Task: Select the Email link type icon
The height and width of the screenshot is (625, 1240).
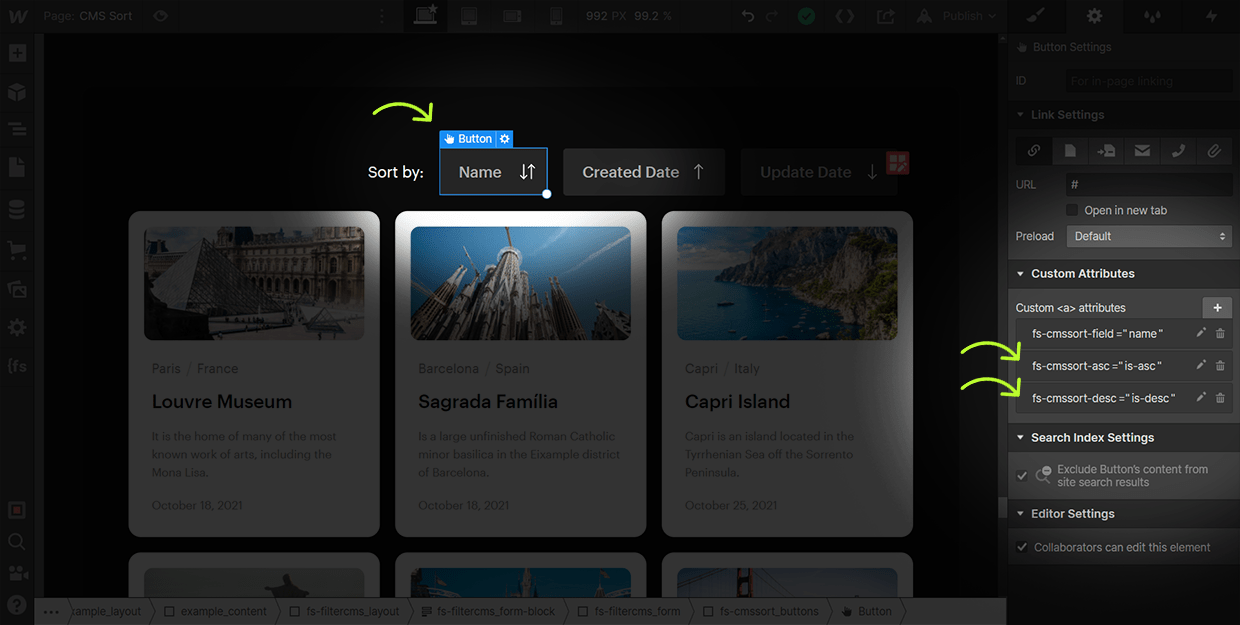Action: 1142,151
